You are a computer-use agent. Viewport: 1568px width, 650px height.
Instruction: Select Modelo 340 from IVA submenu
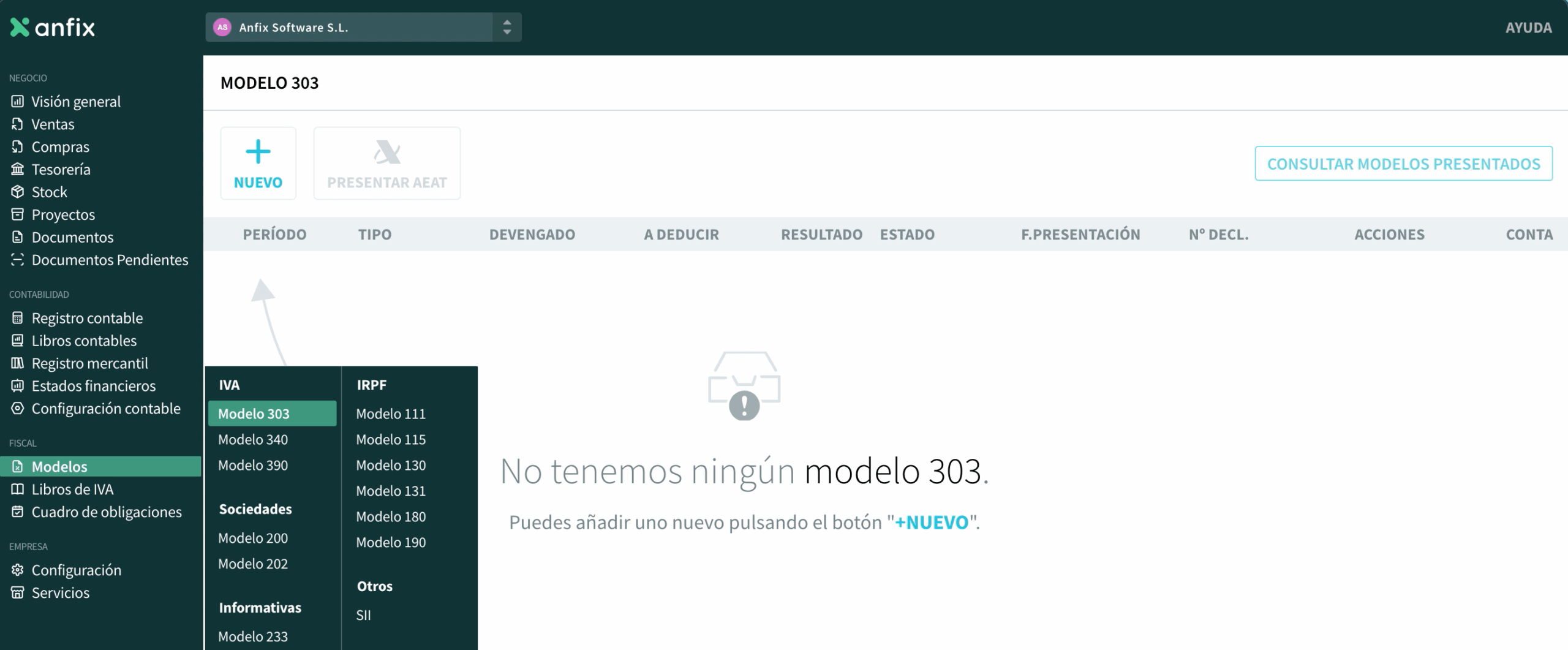pos(253,439)
